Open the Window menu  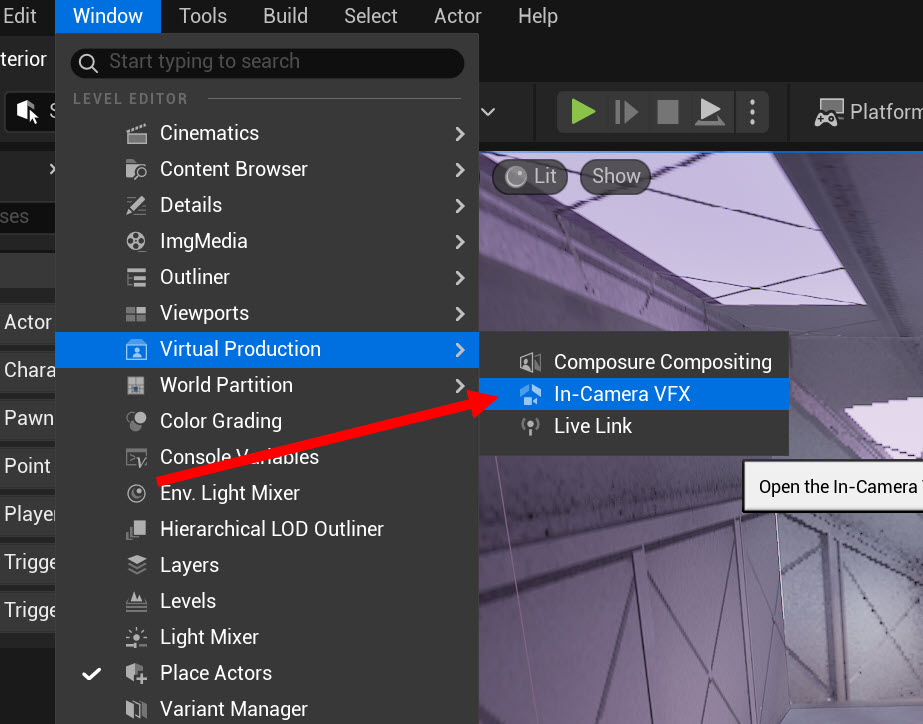pos(108,16)
